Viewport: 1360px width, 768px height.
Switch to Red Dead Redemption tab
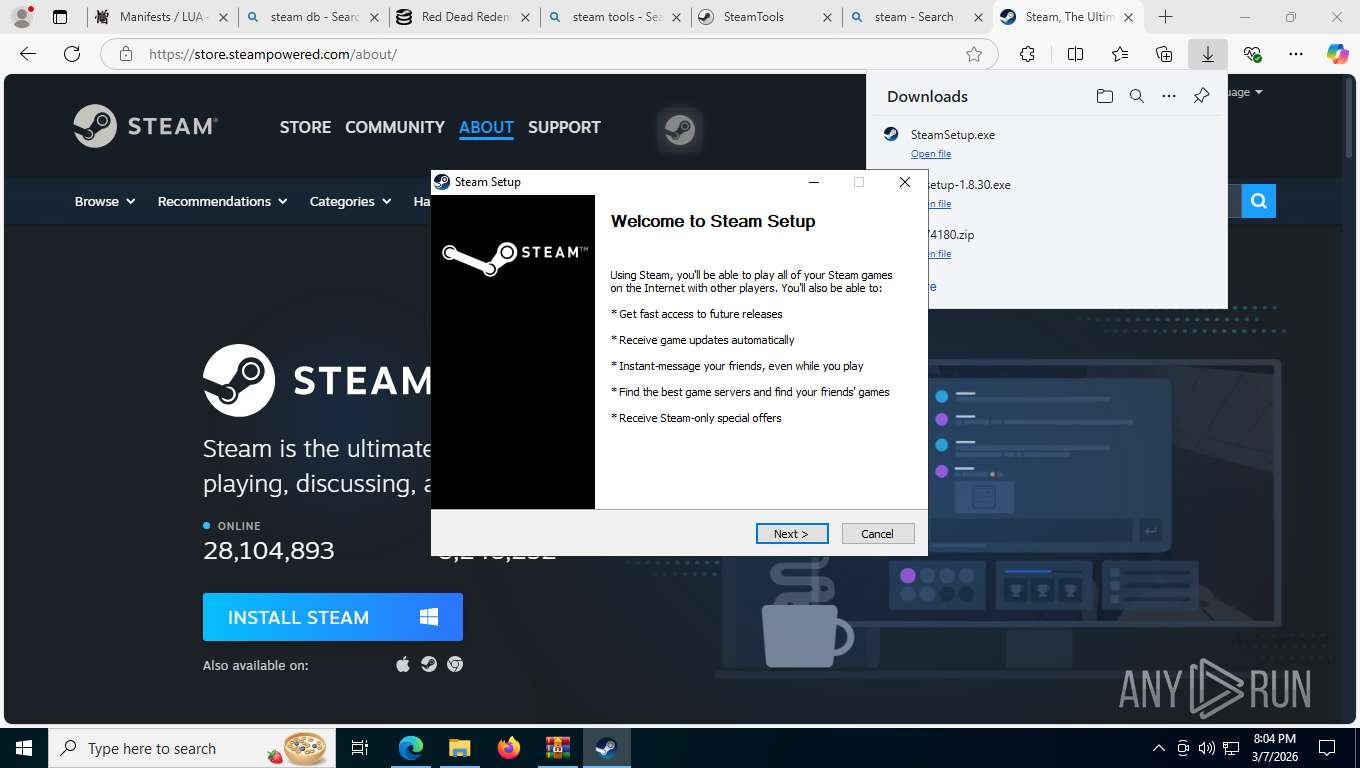[x=464, y=17]
